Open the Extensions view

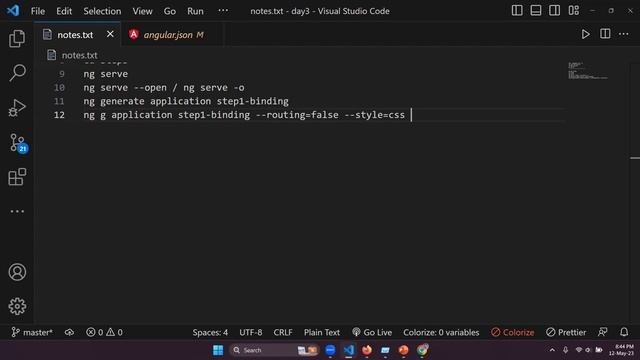17,177
